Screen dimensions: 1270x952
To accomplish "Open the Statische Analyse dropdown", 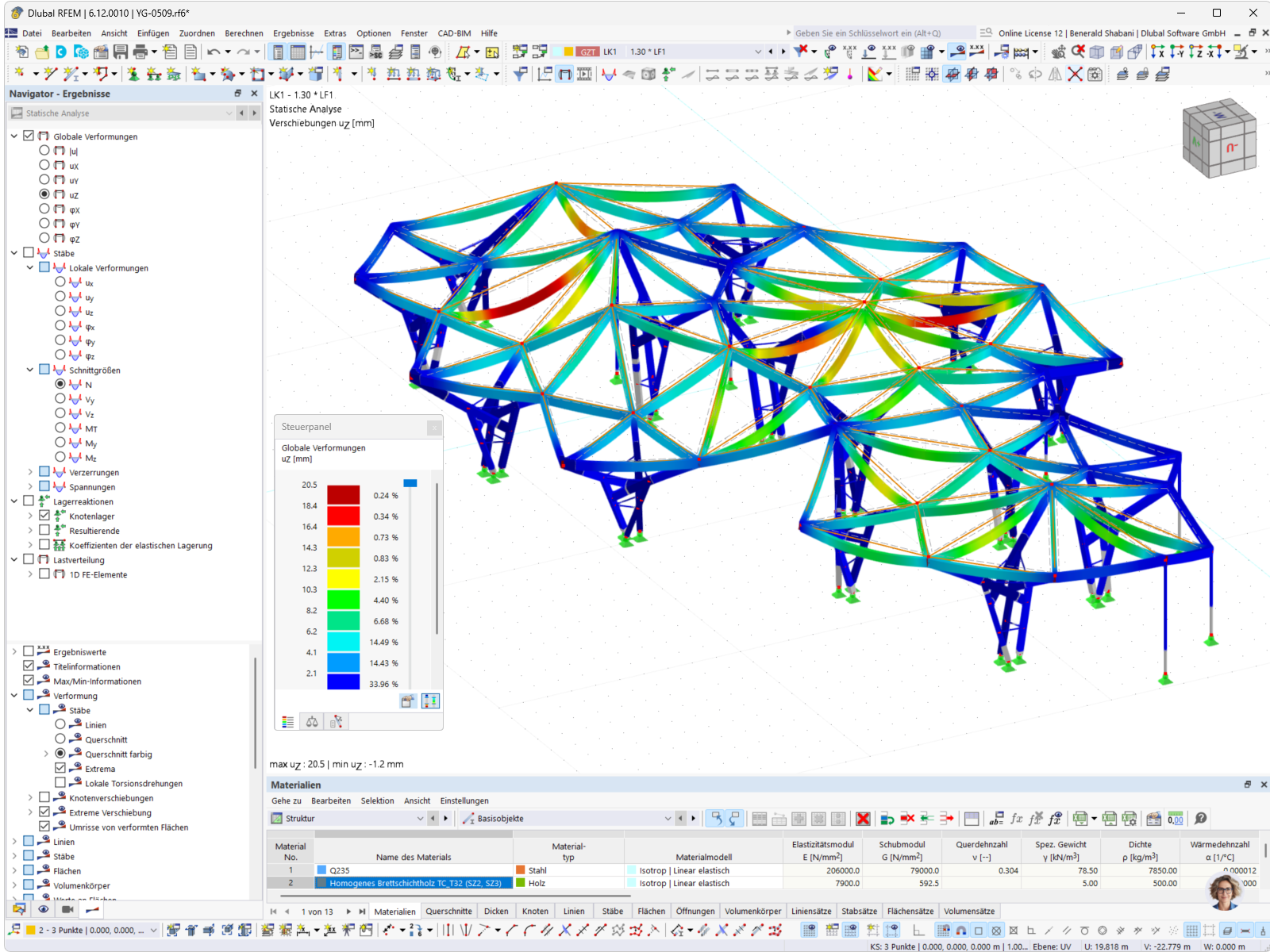I will point(230,113).
